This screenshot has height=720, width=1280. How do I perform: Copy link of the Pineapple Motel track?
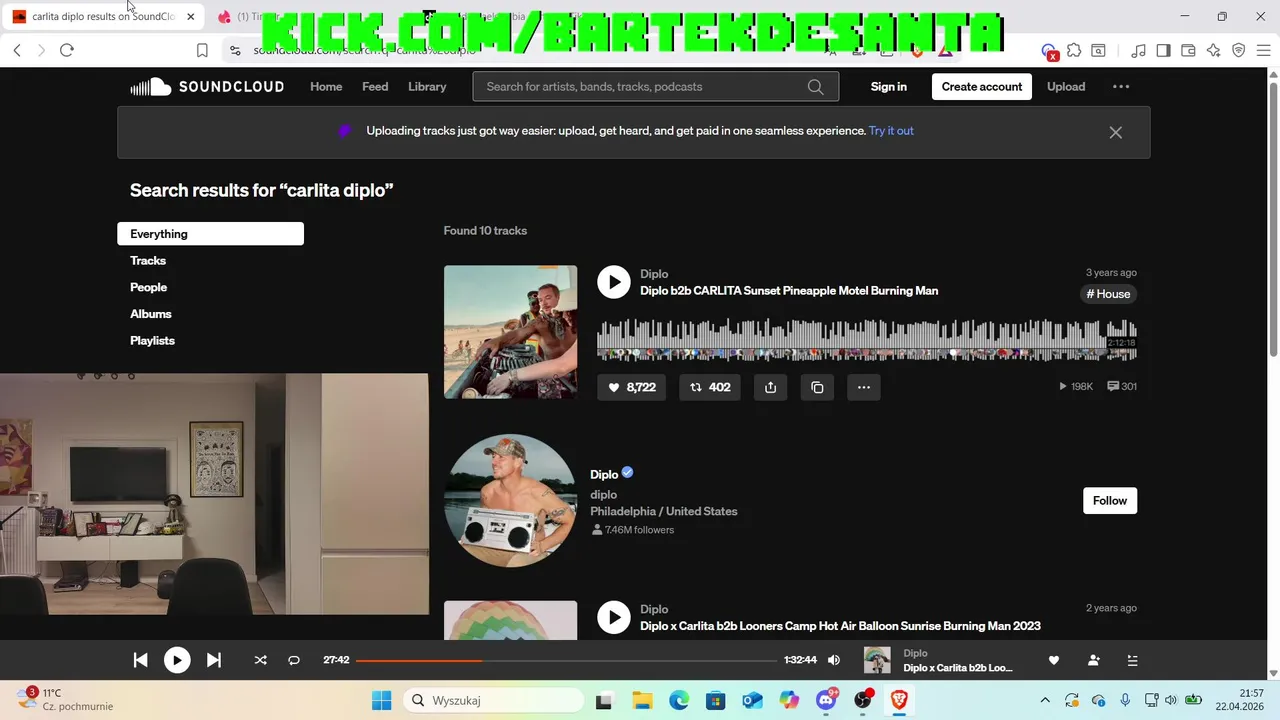(817, 387)
